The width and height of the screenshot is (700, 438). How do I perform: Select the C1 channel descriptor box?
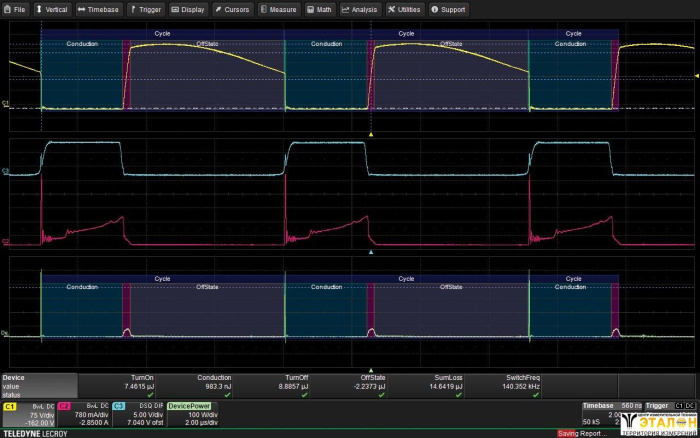click(x=27, y=415)
